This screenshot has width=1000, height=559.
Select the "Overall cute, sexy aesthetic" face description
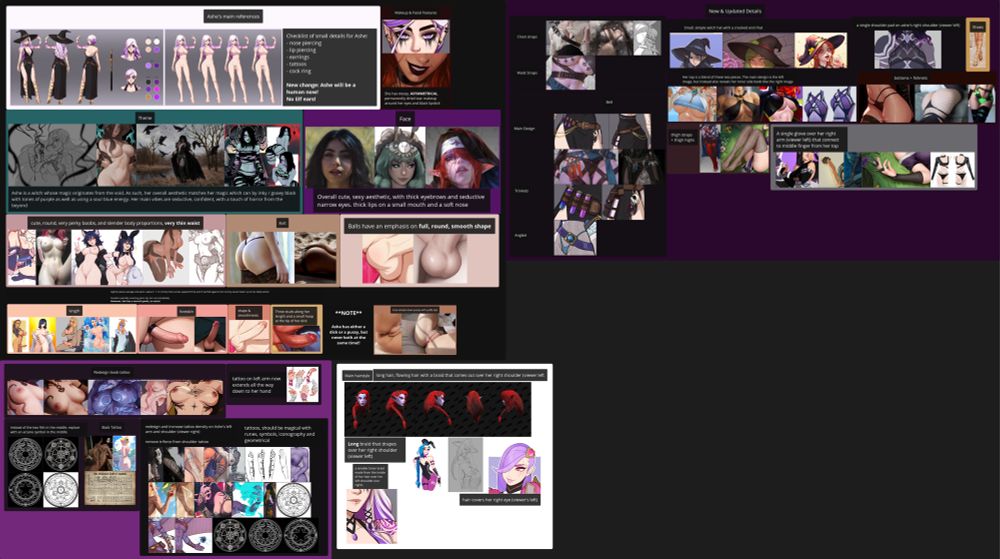(402, 201)
